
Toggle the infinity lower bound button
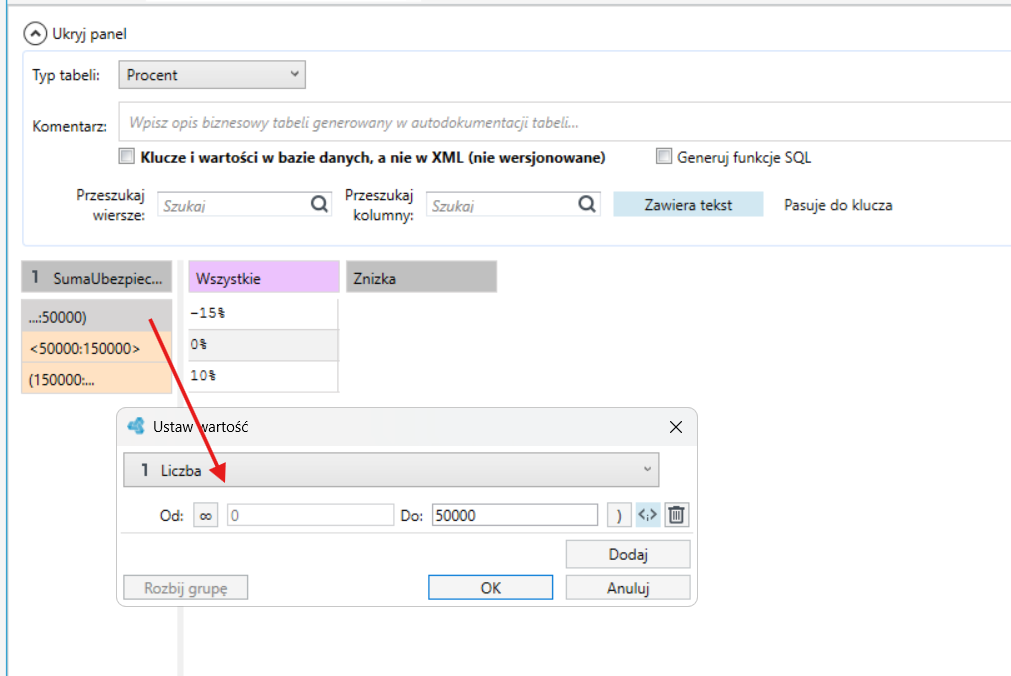tap(206, 515)
